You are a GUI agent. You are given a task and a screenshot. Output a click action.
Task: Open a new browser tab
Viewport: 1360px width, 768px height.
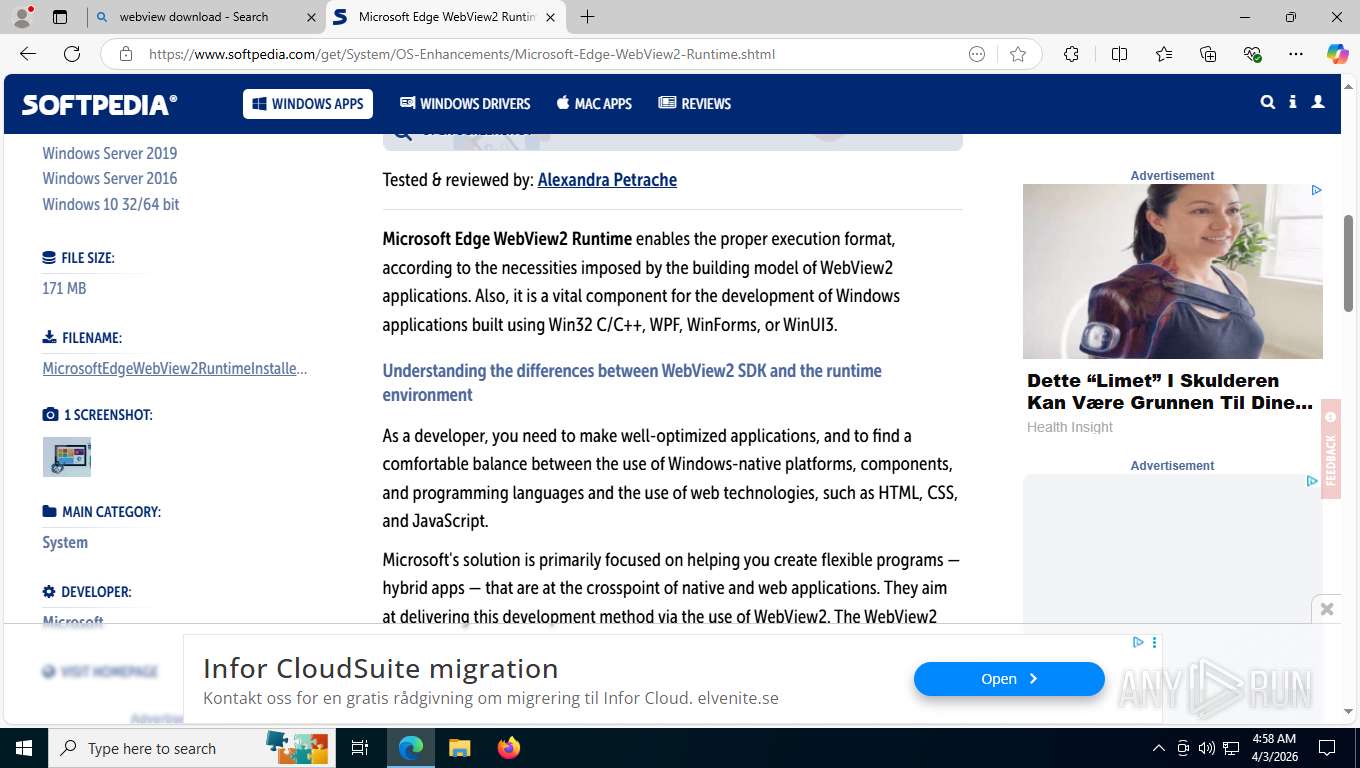(588, 17)
